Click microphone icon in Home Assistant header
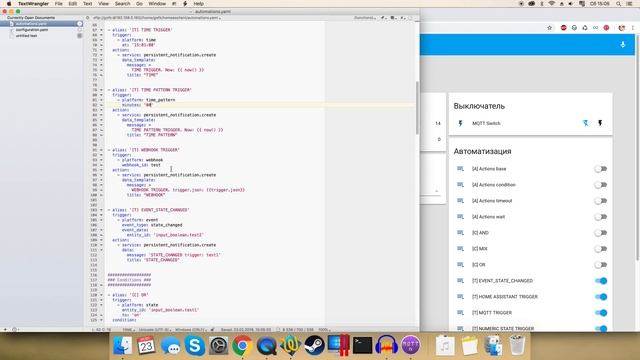This screenshot has height=360, width=640. click(x=623, y=44)
